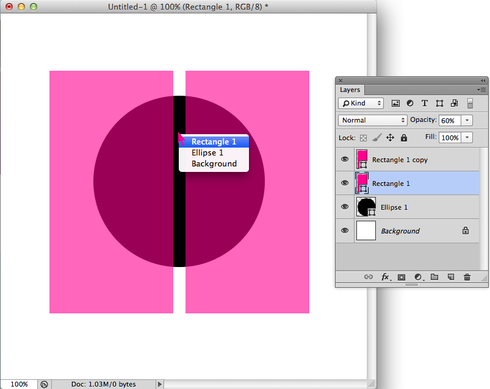Close the Untitled-1 document window
Image resolution: width=490 pixels, height=389 pixels.
9,6
